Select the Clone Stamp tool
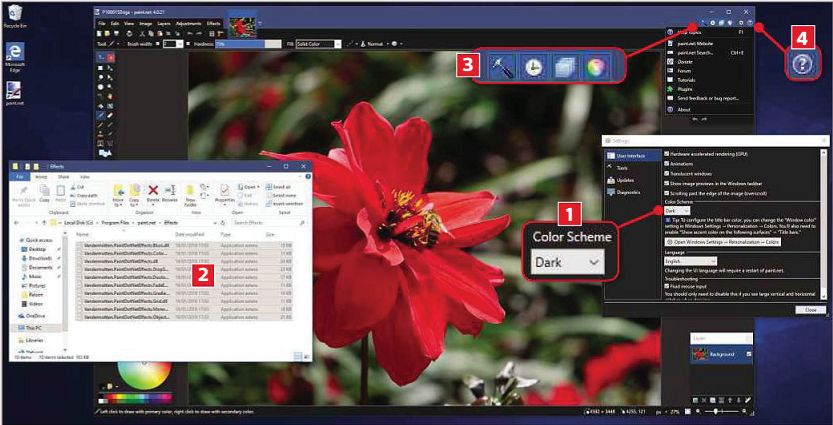Image resolution: width=833 pixels, height=425 pixels. point(100,134)
